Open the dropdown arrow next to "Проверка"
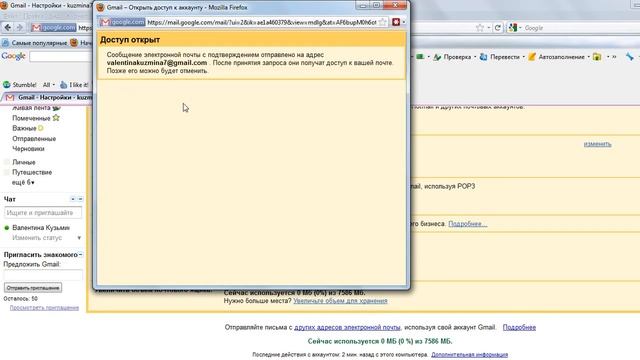The width and height of the screenshot is (640, 360). 475,57
